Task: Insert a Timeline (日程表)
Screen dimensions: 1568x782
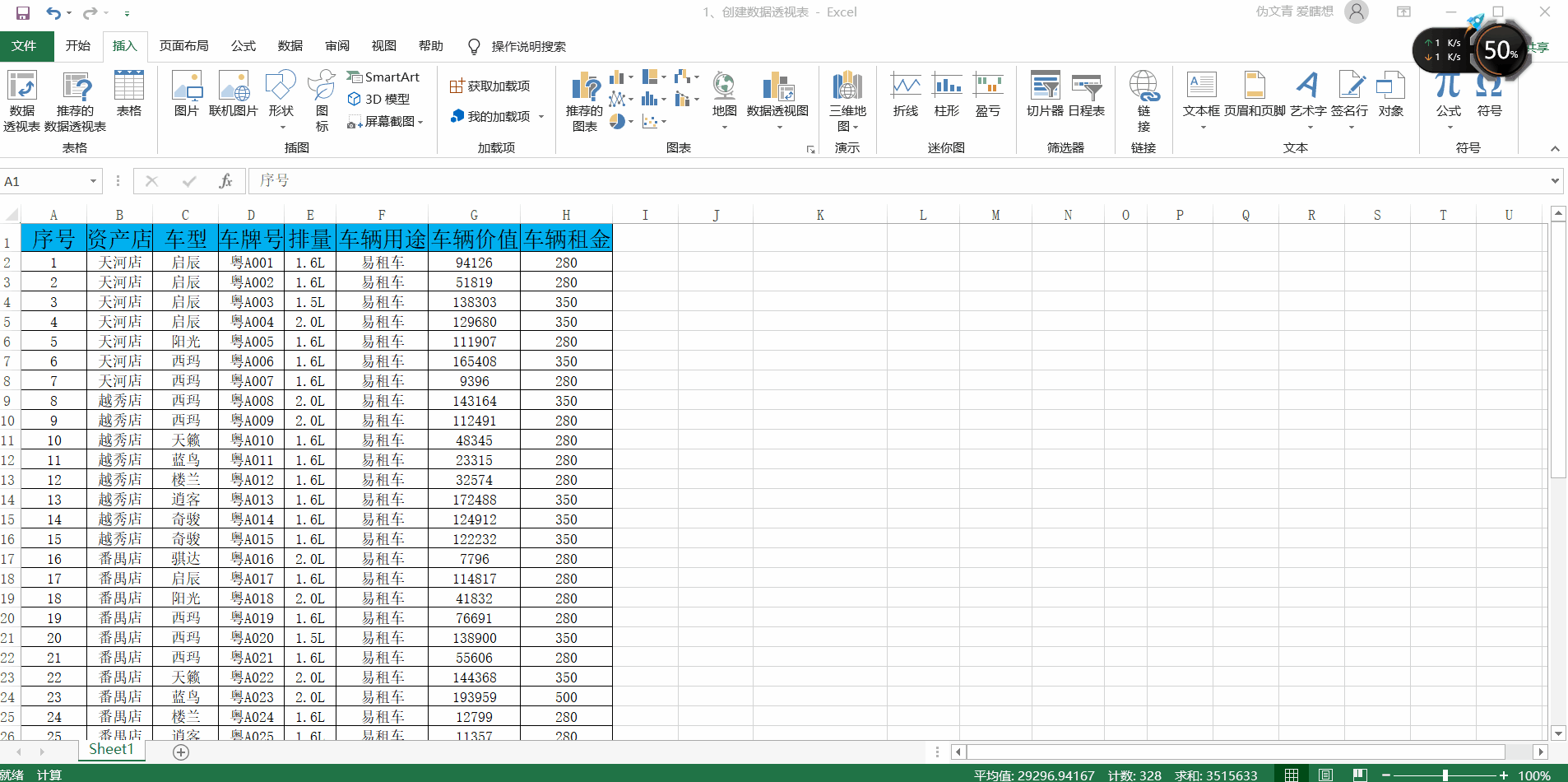Action: click(1087, 94)
